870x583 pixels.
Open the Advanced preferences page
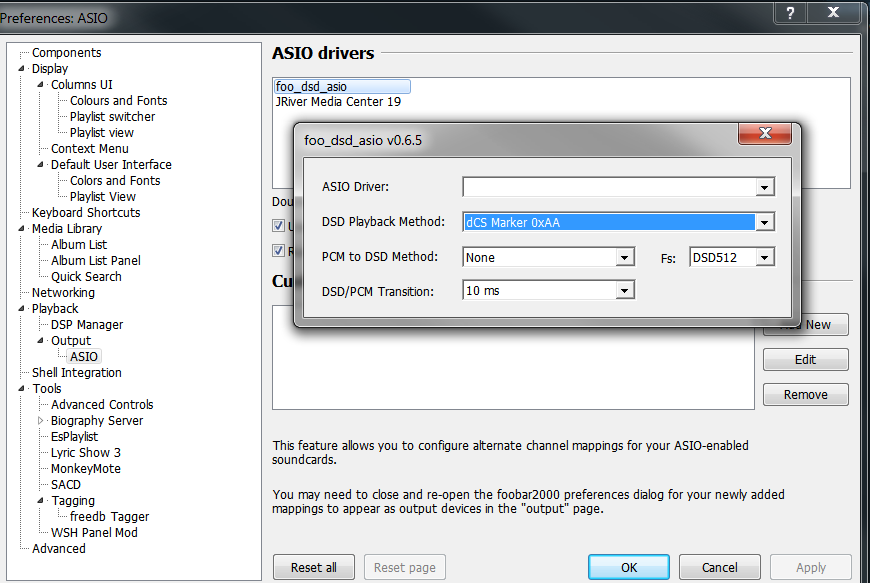[59, 549]
